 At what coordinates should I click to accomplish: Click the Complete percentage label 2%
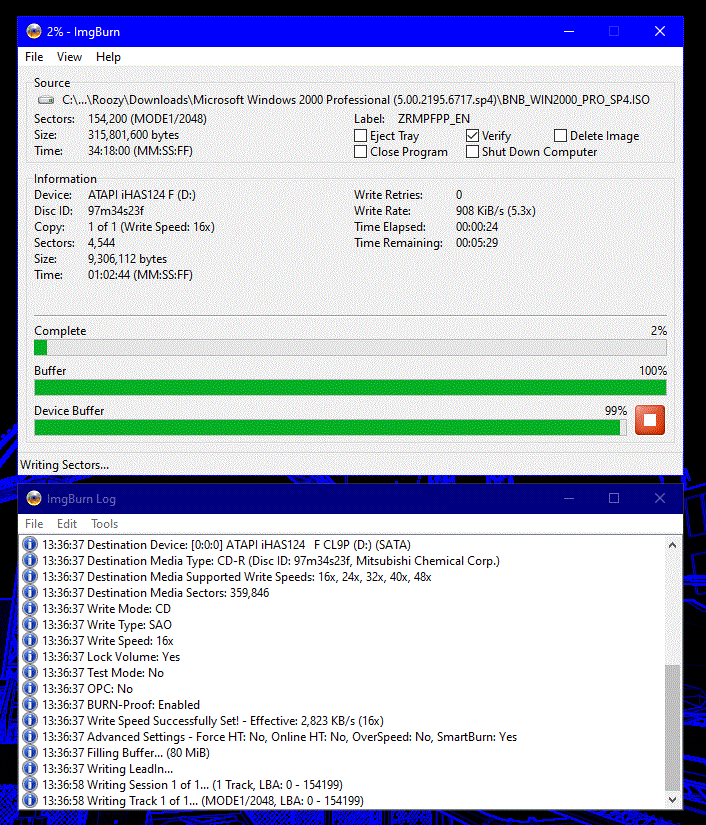click(659, 331)
